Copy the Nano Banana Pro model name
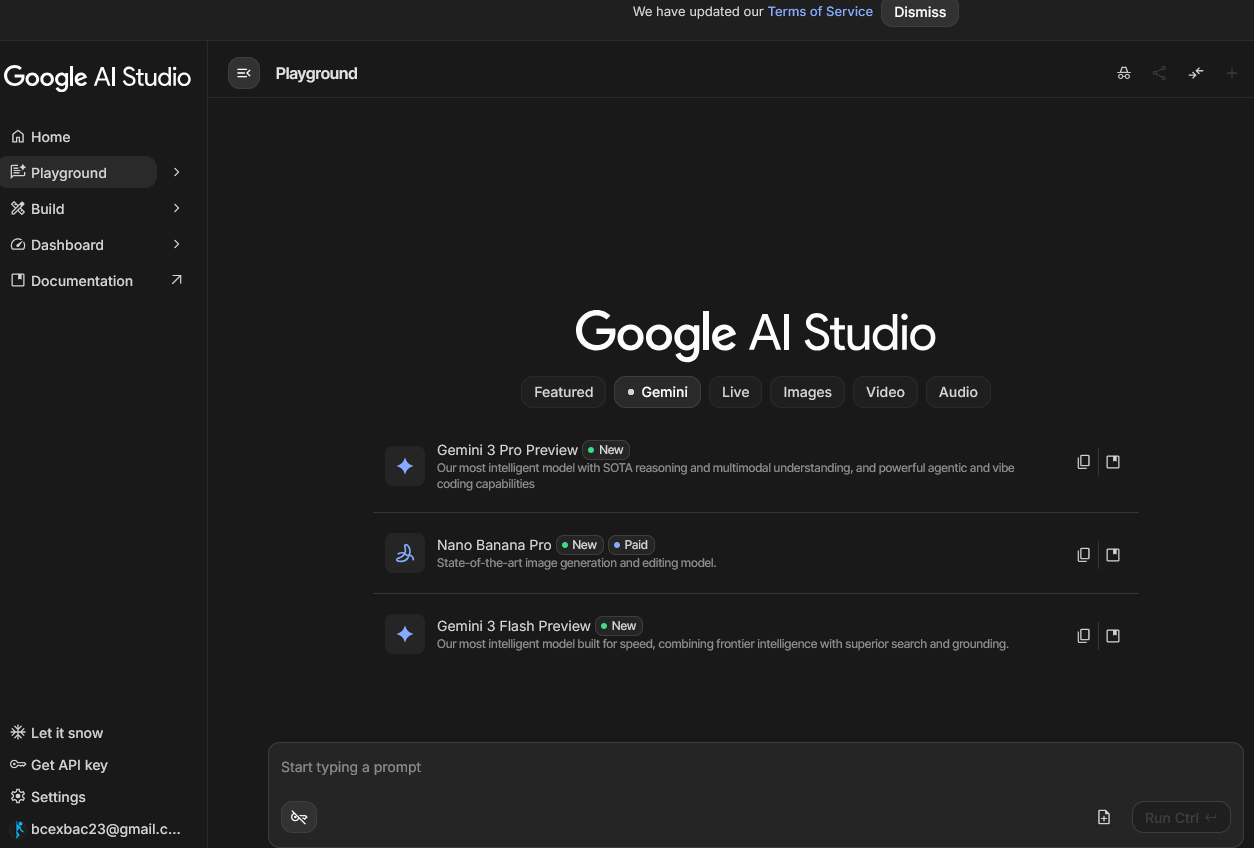 tap(1083, 554)
